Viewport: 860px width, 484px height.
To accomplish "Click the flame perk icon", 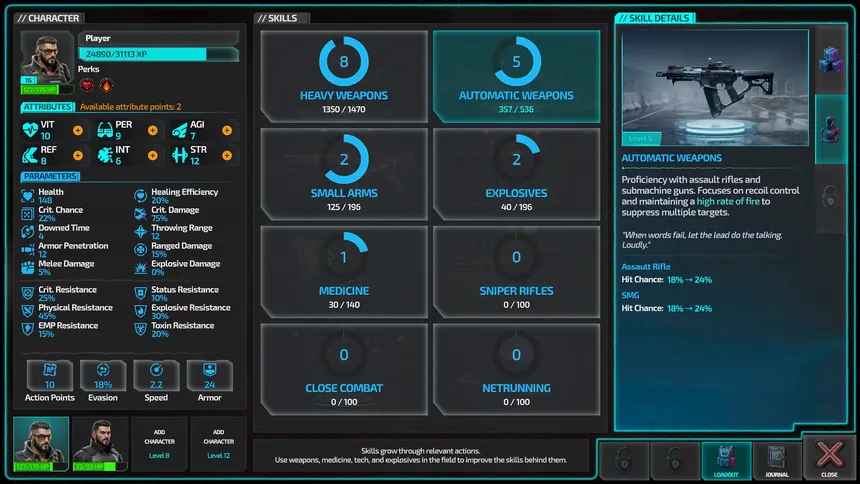I will pos(106,85).
